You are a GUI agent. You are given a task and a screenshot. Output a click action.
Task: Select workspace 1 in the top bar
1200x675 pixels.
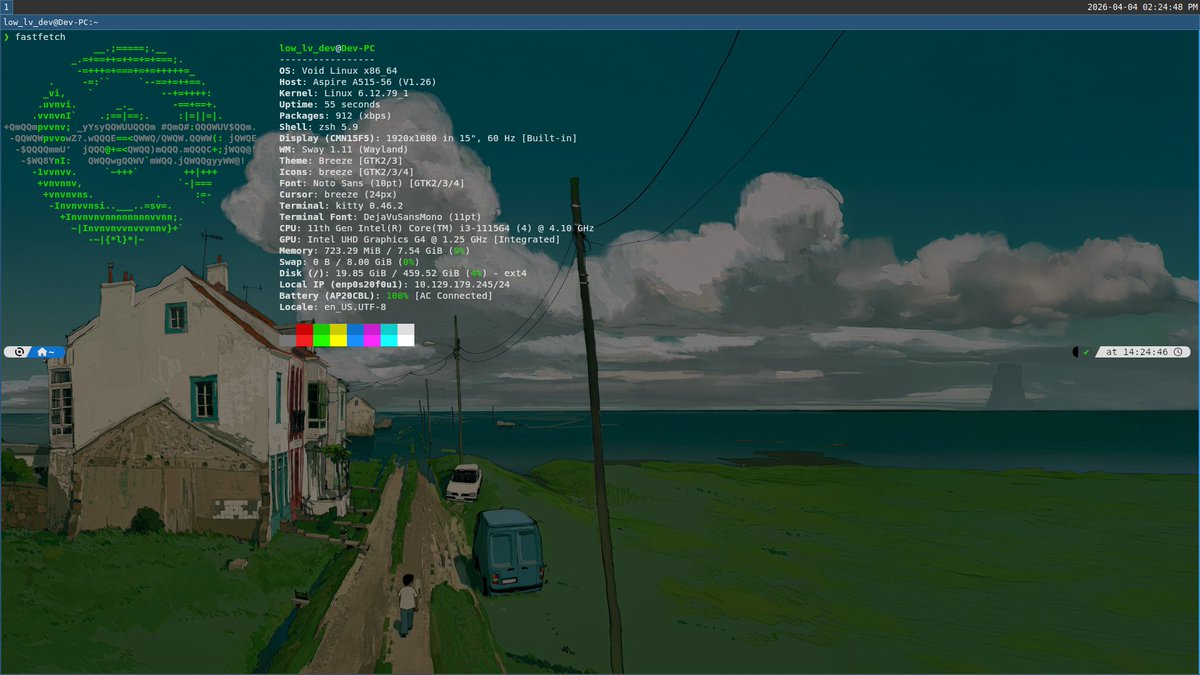click(x=5, y=5)
